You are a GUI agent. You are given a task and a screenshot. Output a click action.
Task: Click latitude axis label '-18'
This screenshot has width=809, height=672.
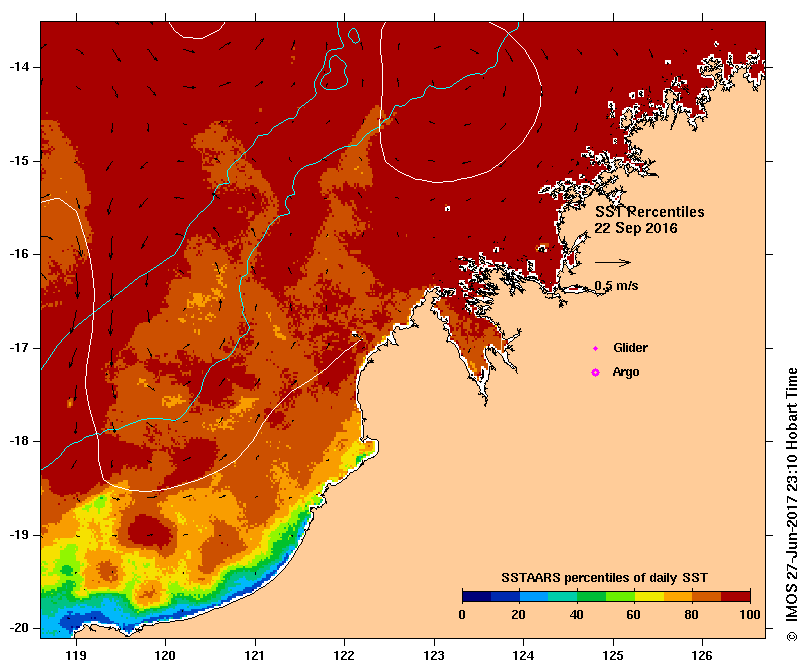click(19, 441)
